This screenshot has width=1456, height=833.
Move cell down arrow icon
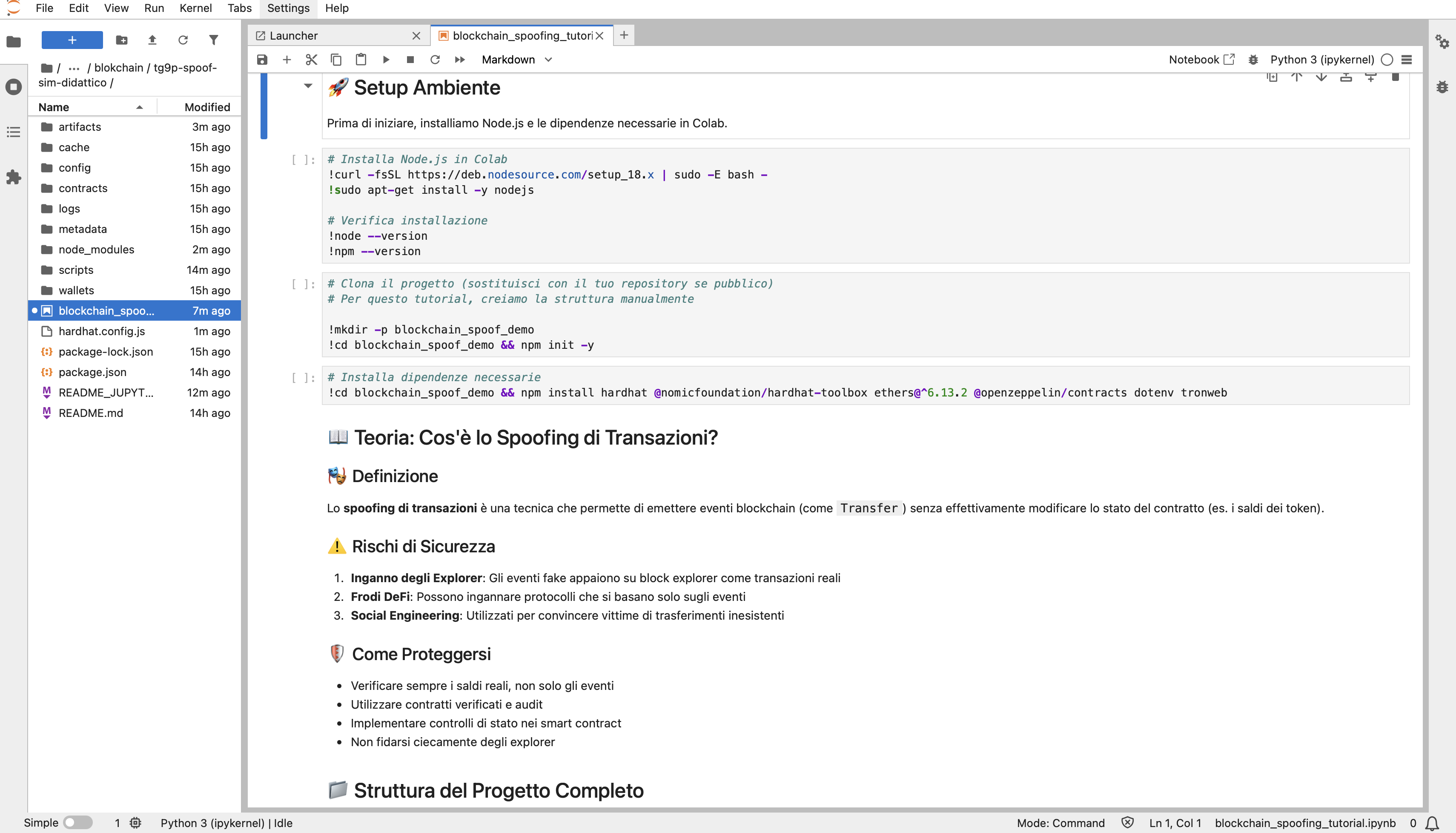(1321, 77)
